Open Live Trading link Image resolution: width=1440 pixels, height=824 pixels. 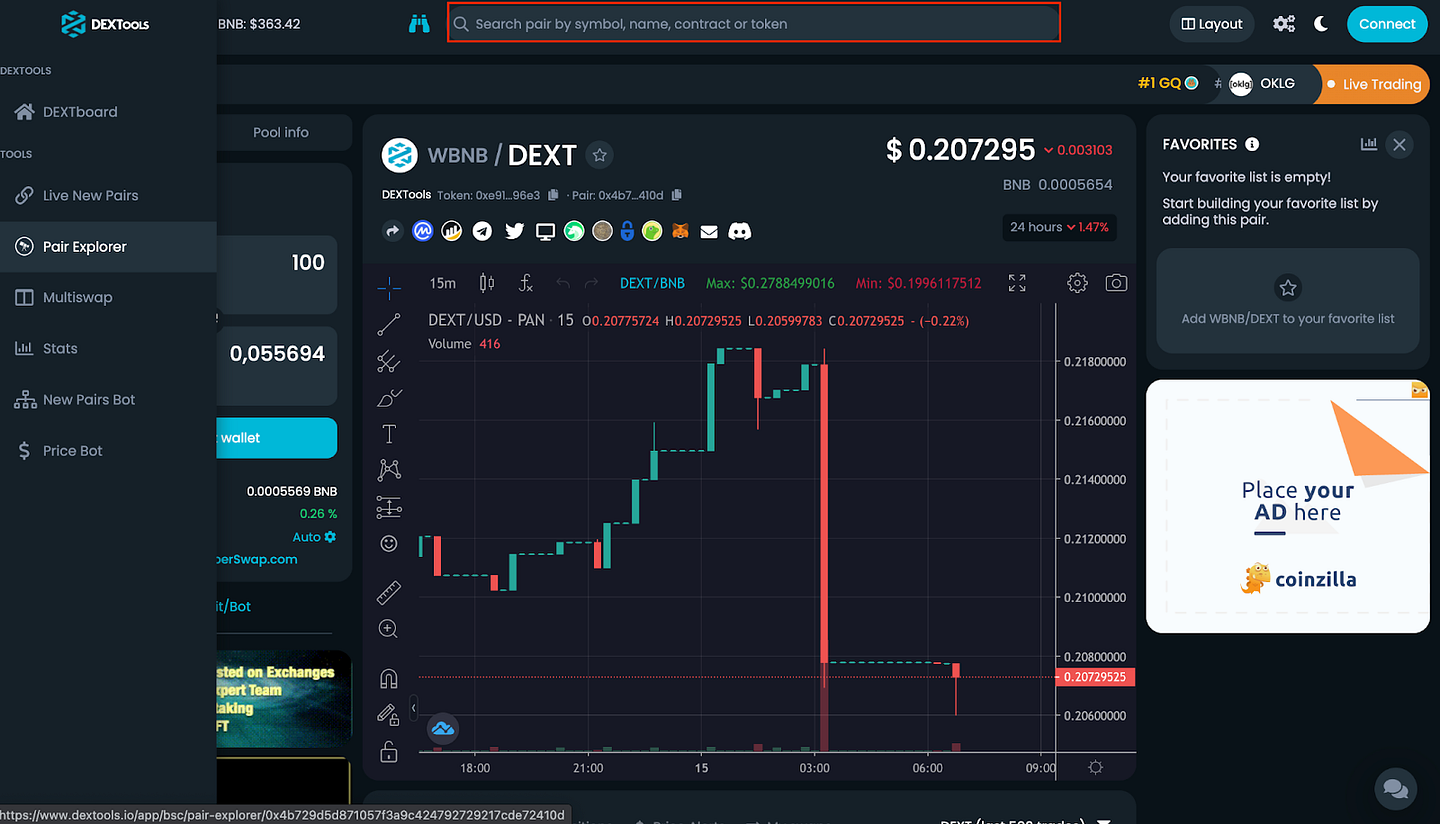(1374, 84)
